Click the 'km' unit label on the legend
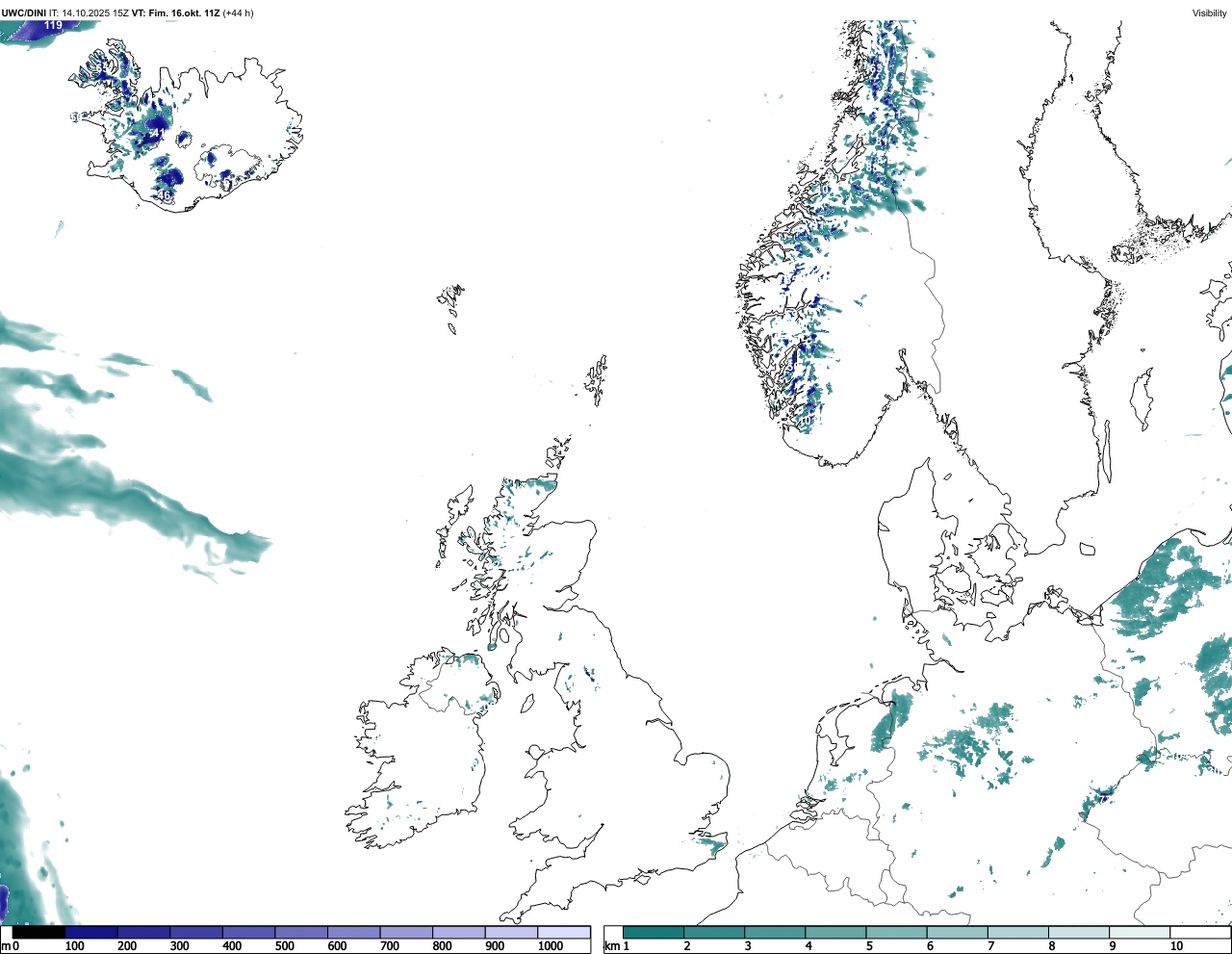The height and width of the screenshot is (954, 1232). pyautogui.click(x=611, y=946)
